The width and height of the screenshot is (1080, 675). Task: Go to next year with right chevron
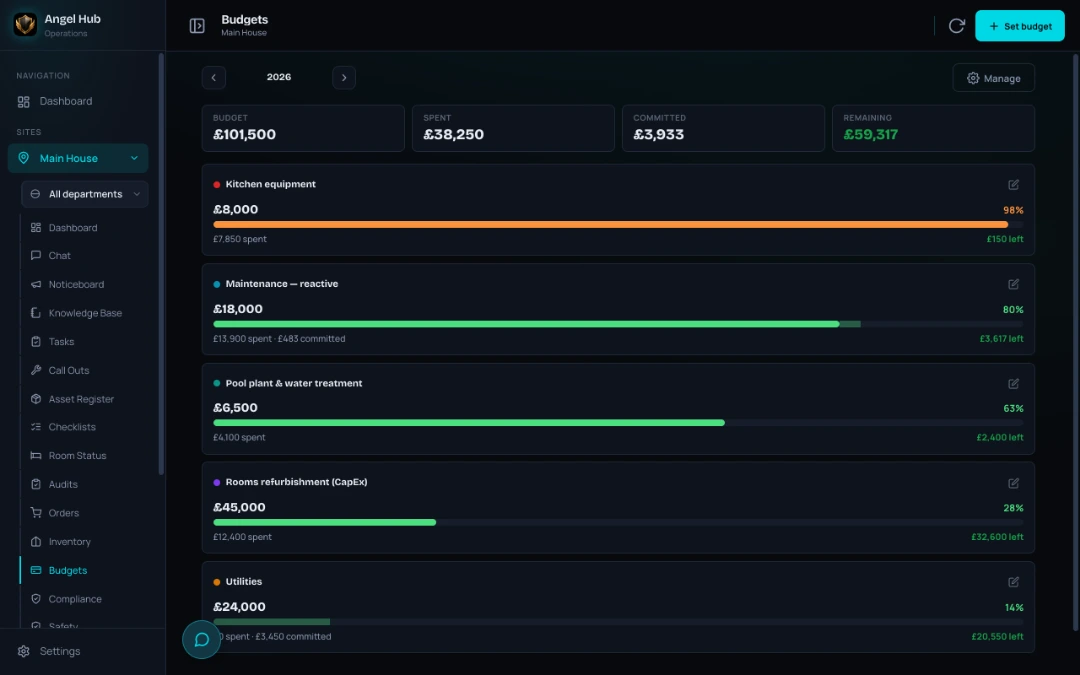(x=344, y=78)
